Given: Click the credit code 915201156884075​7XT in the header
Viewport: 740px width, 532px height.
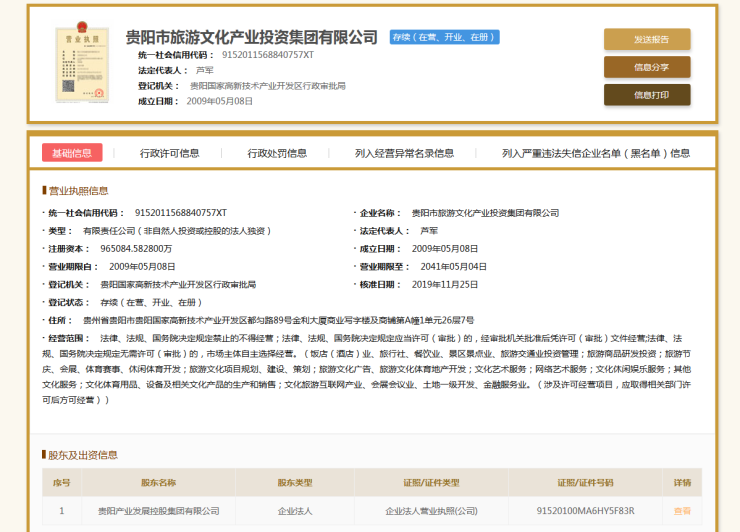Looking at the screenshot, I should [x=268, y=55].
